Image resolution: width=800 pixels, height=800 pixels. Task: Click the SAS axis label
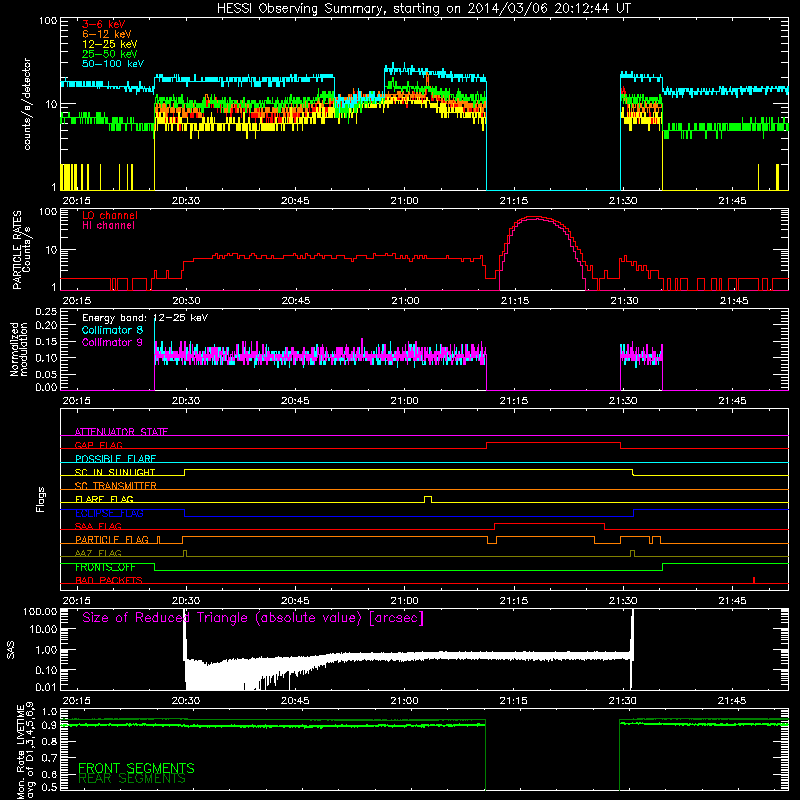(10, 650)
